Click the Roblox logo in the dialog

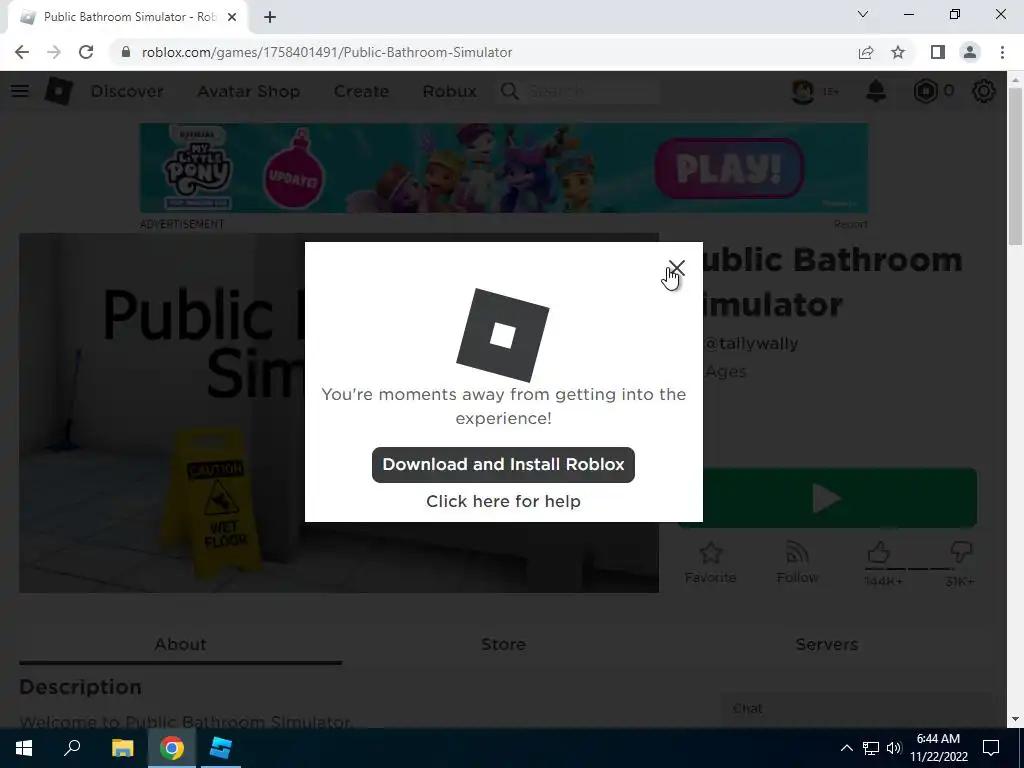pos(502,335)
